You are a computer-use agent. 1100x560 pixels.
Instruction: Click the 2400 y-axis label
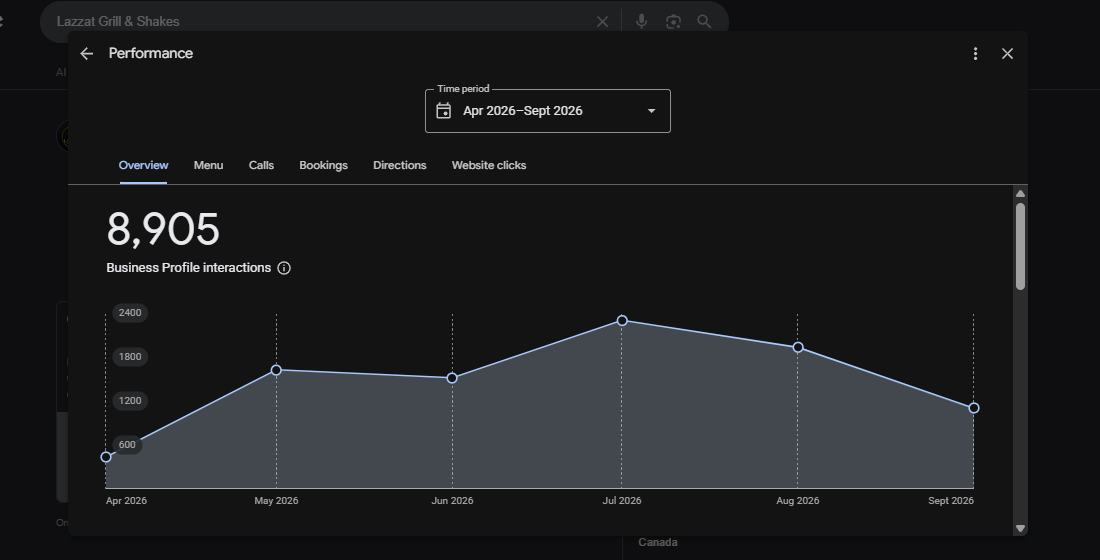click(130, 313)
